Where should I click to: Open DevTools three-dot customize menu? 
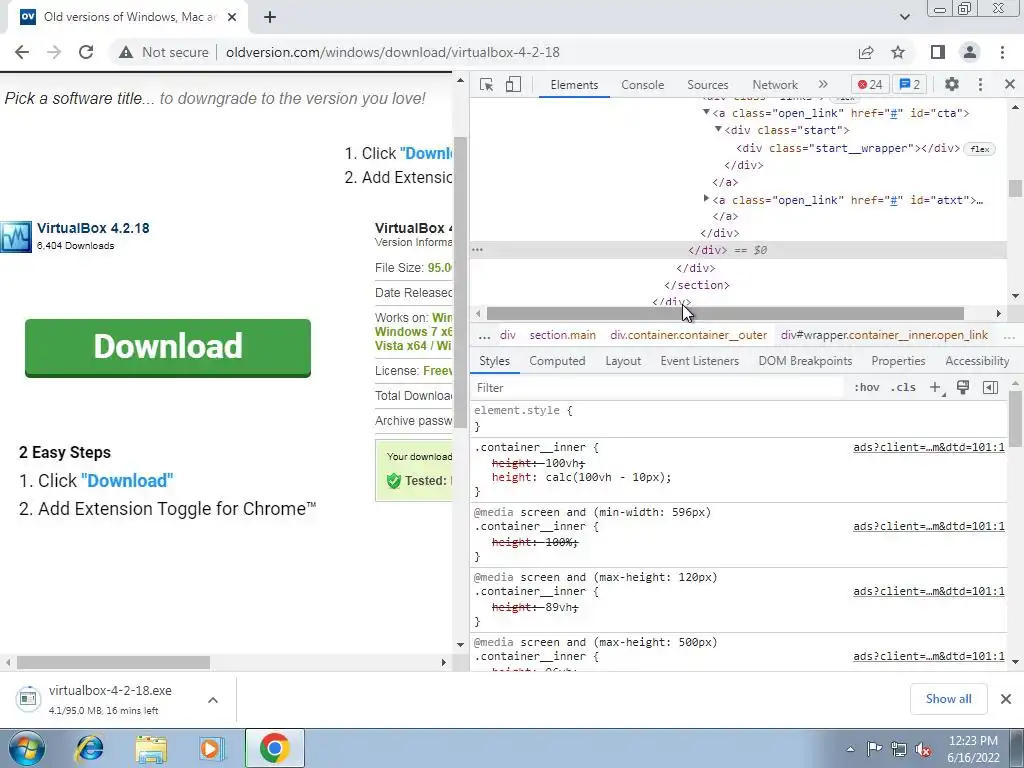[x=980, y=84]
